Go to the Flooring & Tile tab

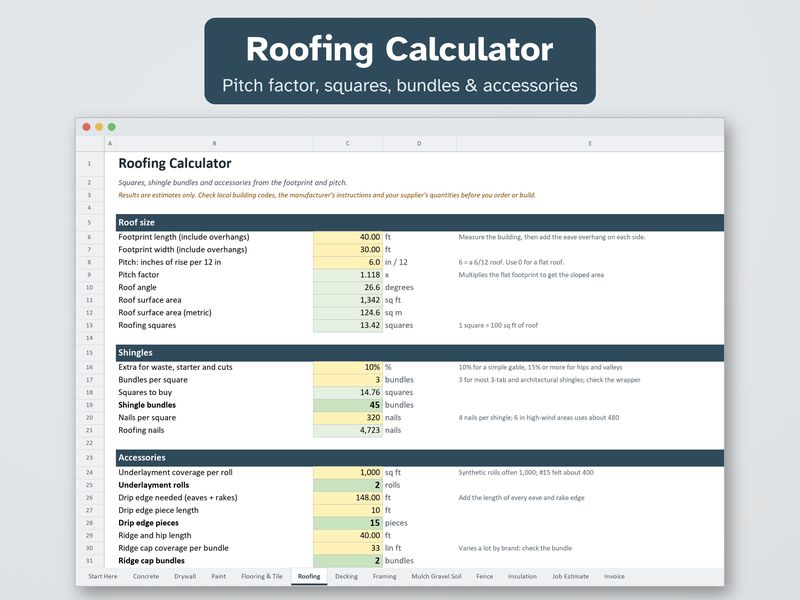click(x=262, y=576)
